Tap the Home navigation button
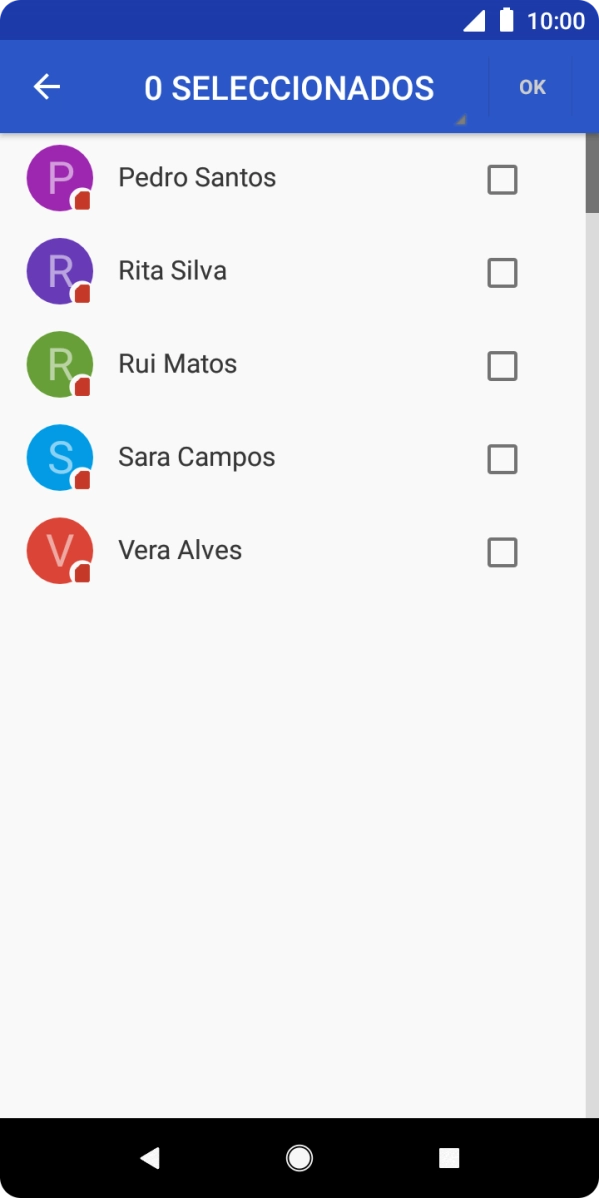This screenshot has height=1198, width=599. (x=299, y=1158)
